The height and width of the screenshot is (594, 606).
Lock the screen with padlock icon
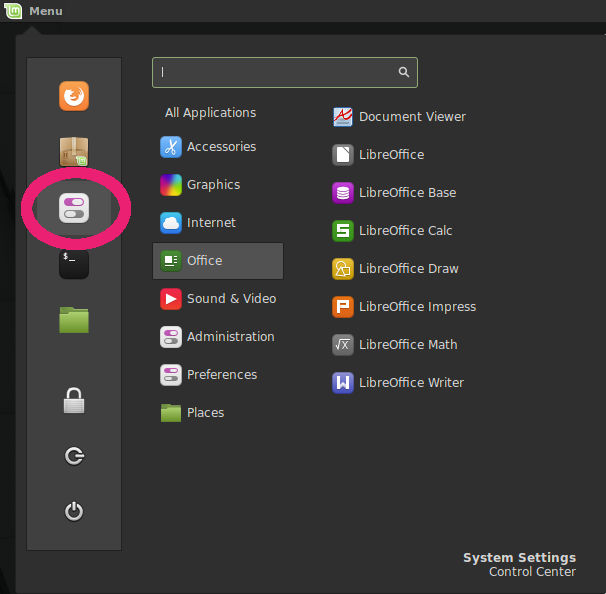[74, 400]
